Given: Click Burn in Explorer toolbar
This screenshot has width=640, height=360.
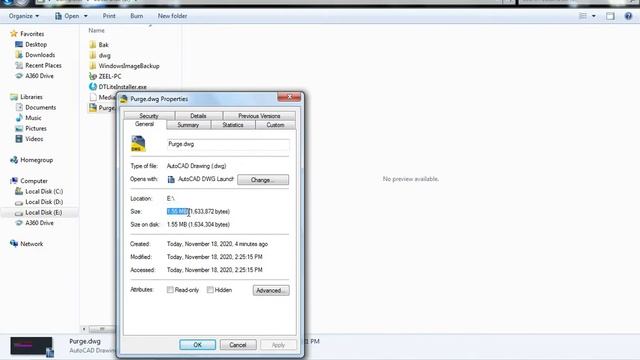Looking at the screenshot, I should coord(137,16).
